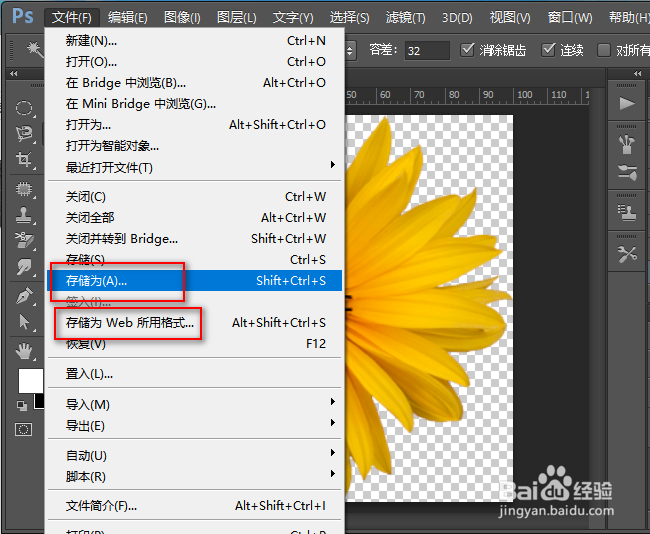Open the Select (选择) menu
650x534 pixels.
point(349,17)
